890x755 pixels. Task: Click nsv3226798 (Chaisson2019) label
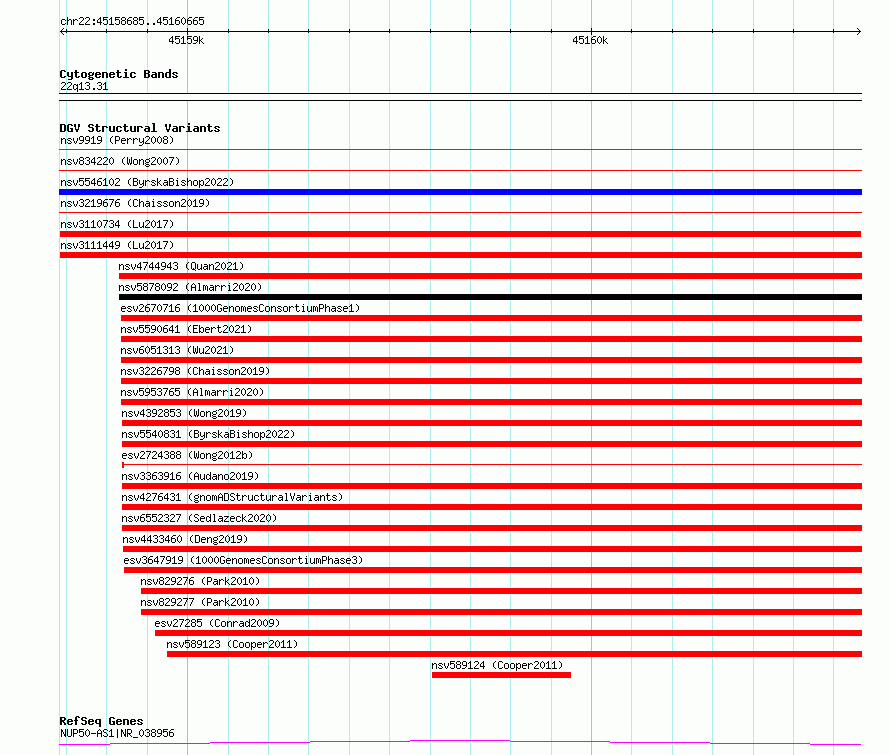point(195,371)
